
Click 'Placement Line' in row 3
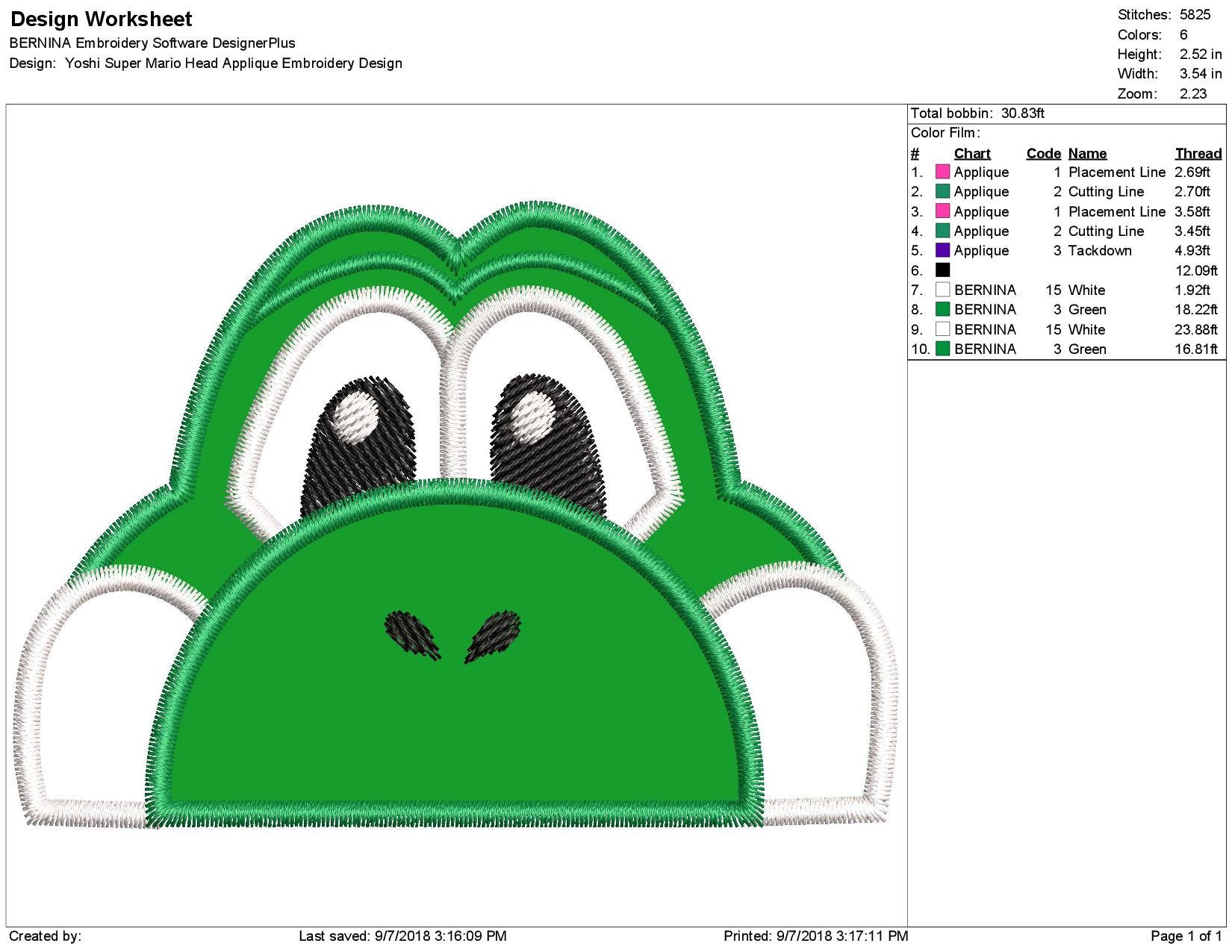(x=1117, y=212)
